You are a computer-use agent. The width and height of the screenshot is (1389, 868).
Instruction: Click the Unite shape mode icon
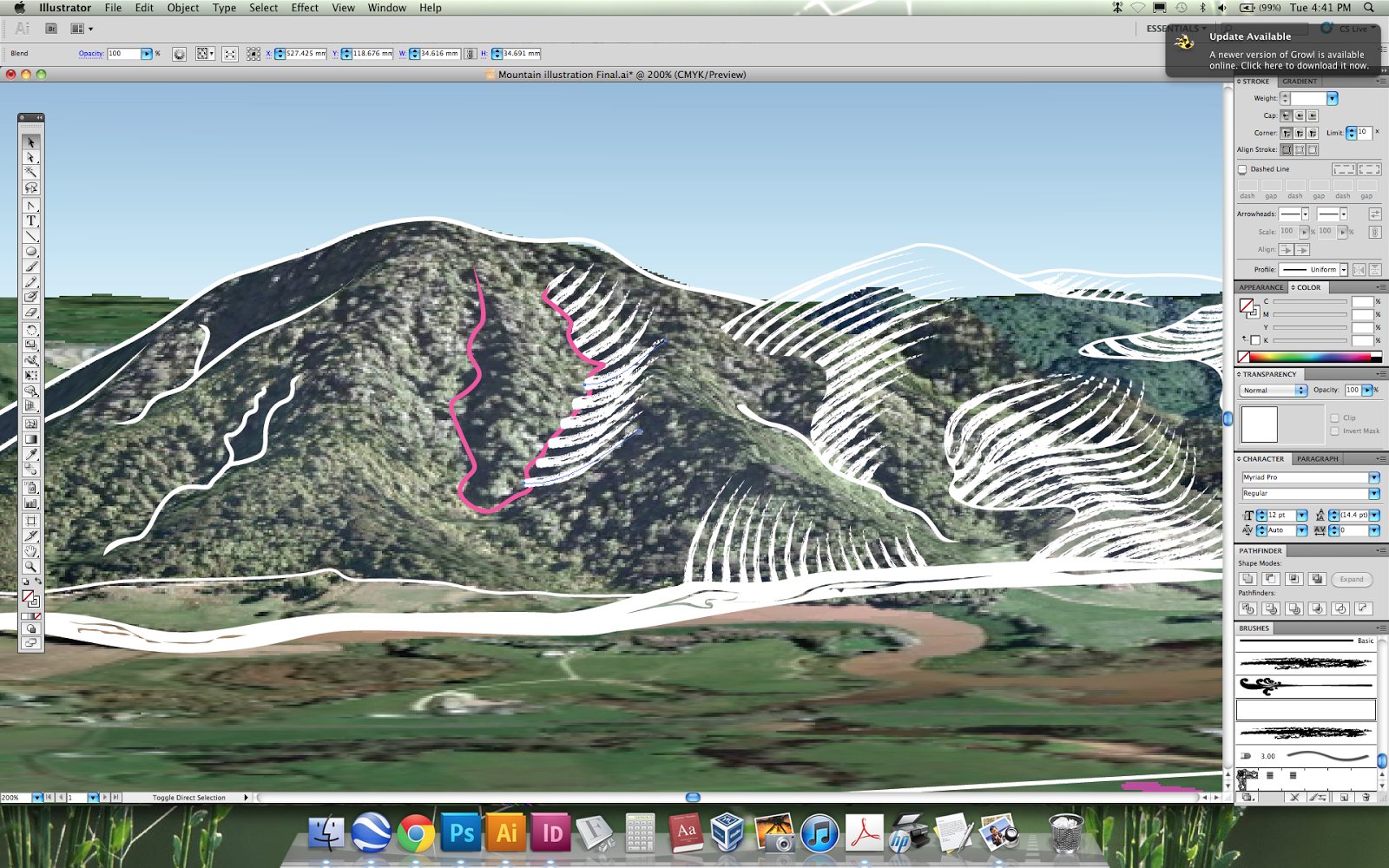pos(1248,579)
